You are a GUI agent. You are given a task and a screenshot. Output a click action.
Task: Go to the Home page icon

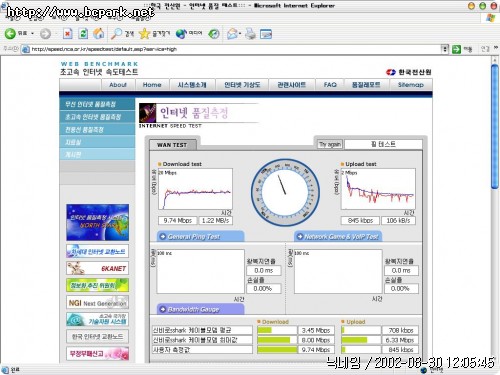(x=98, y=33)
